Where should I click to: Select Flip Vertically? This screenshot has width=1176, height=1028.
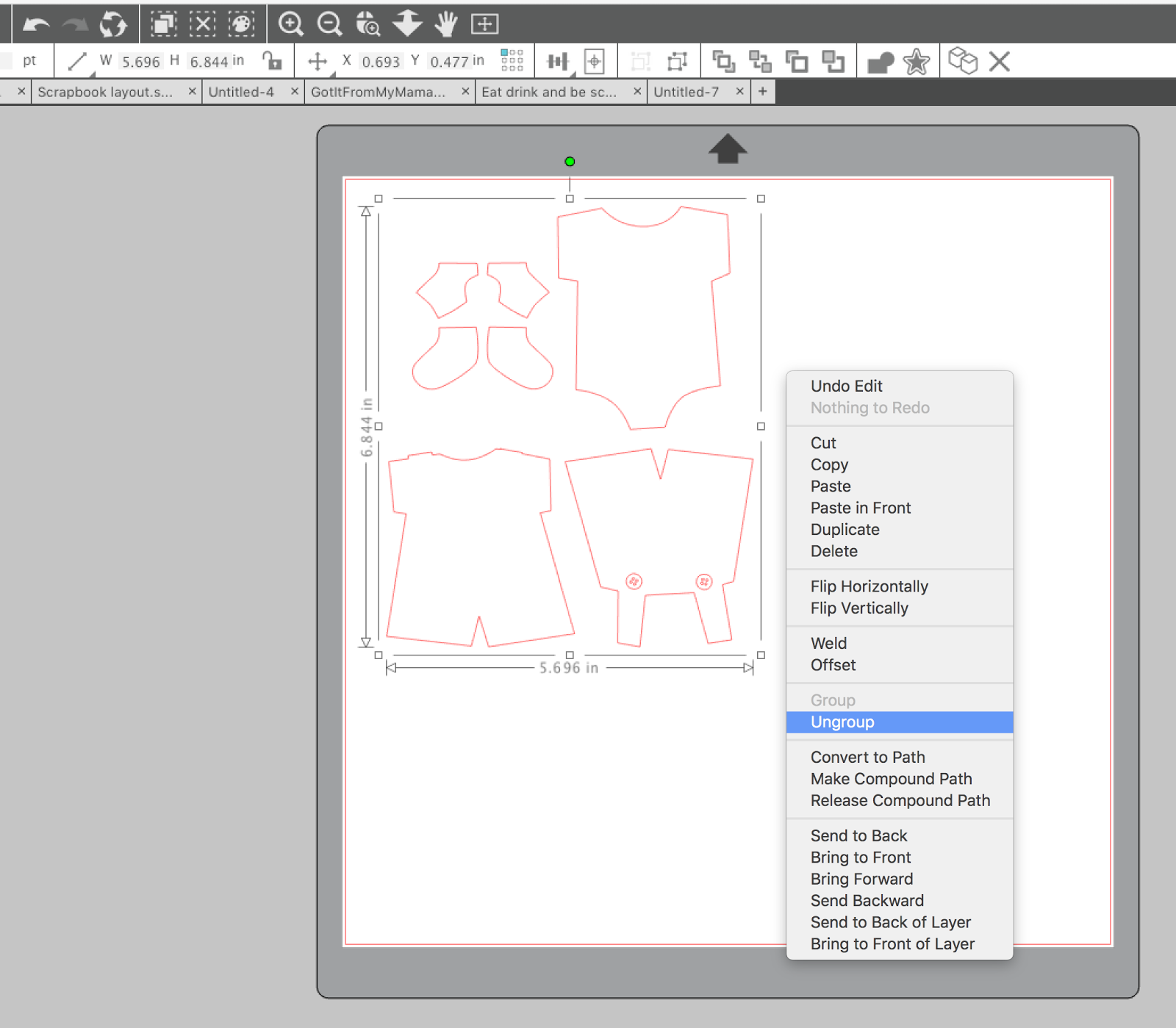(900, 608)
